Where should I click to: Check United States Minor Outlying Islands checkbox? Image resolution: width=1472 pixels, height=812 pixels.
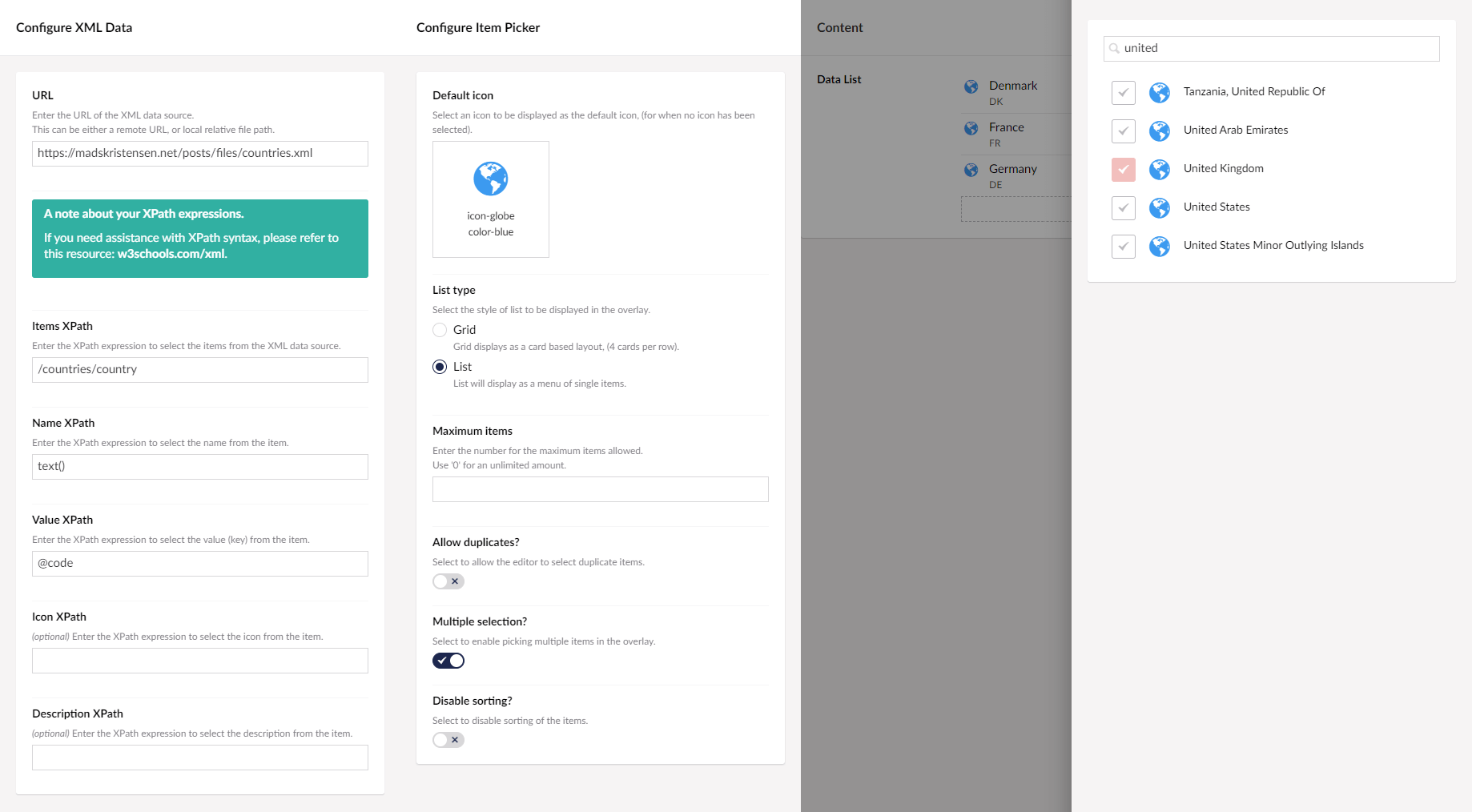coord(1124,247)
